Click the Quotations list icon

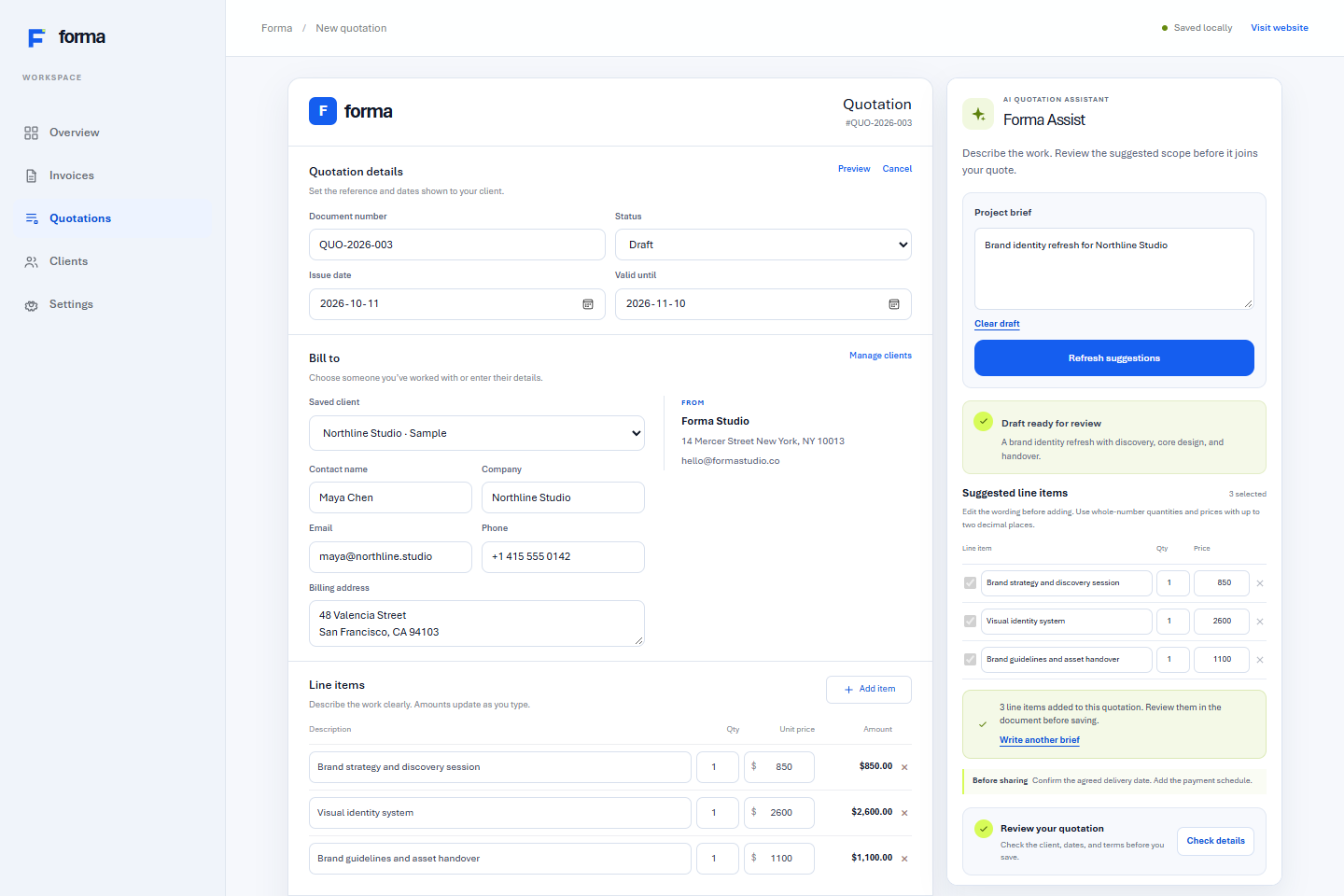[31, 218]
